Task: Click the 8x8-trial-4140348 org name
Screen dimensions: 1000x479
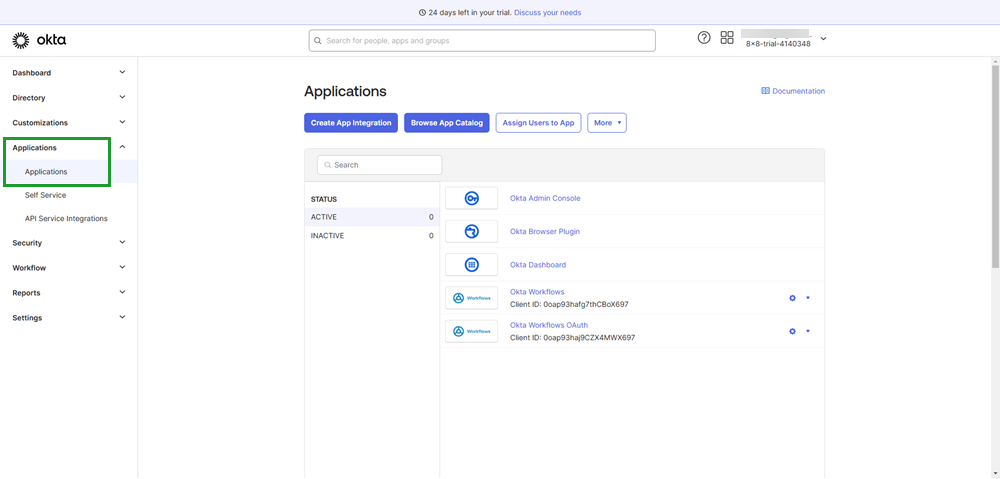Action: click(778, 45)
